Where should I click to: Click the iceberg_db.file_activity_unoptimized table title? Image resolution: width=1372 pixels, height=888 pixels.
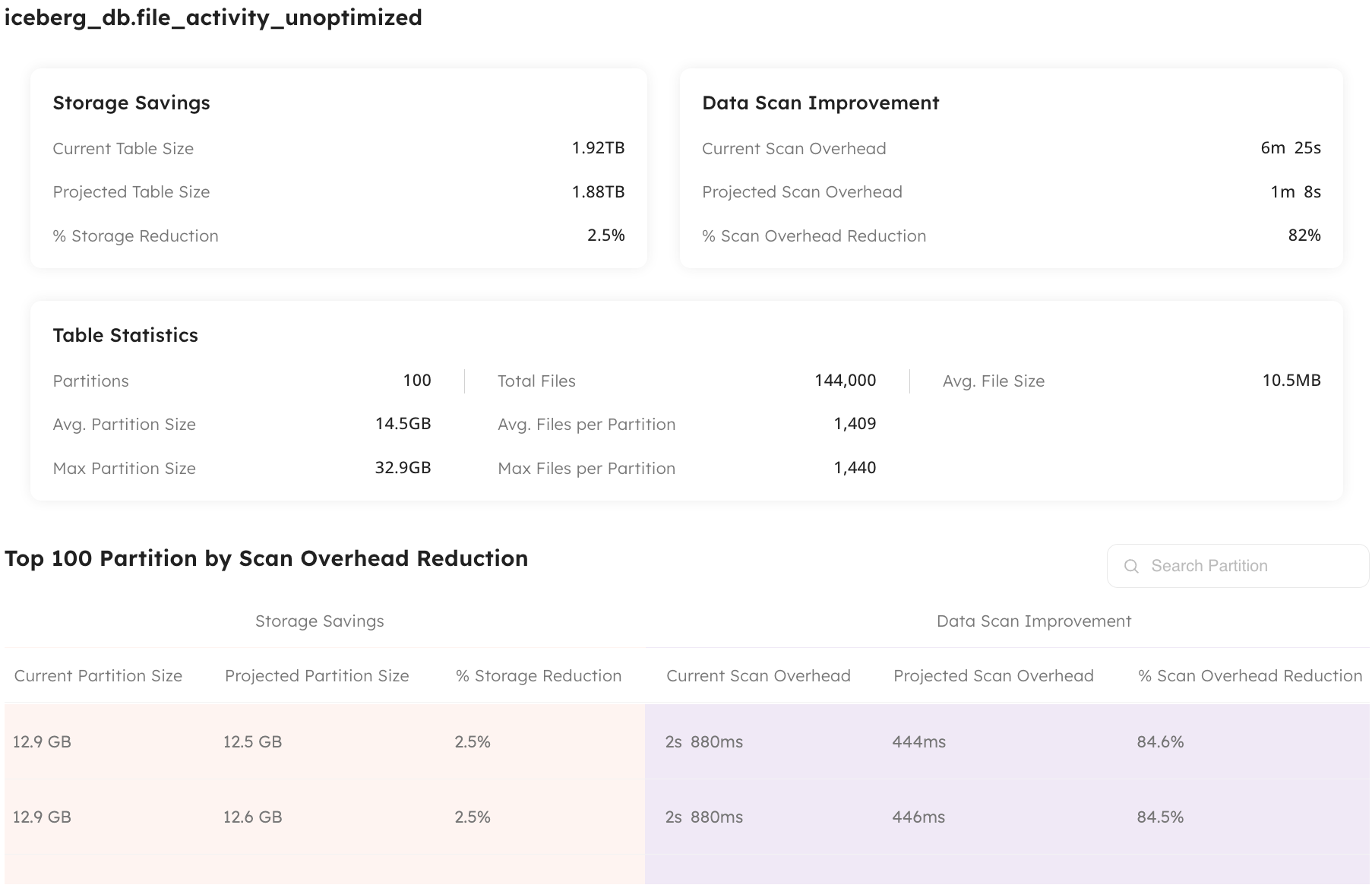pyautogui.click(x=213, y=17)
